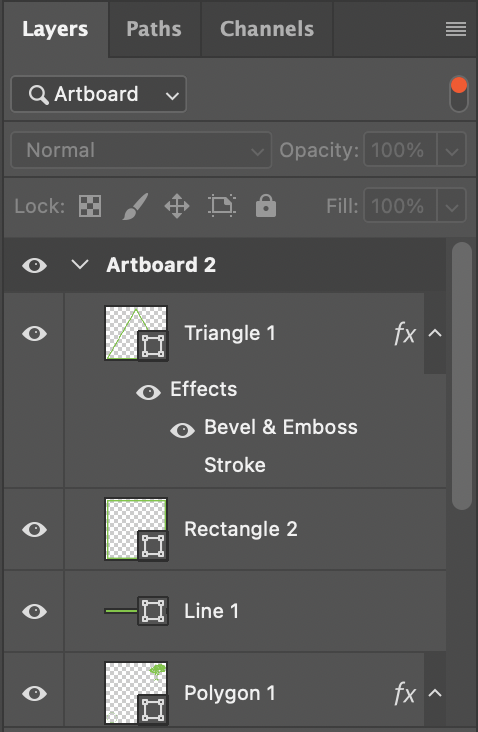Click the prevent artboard auto-nesting lock icon
478x732 pixels.
(x=221, y=206)
